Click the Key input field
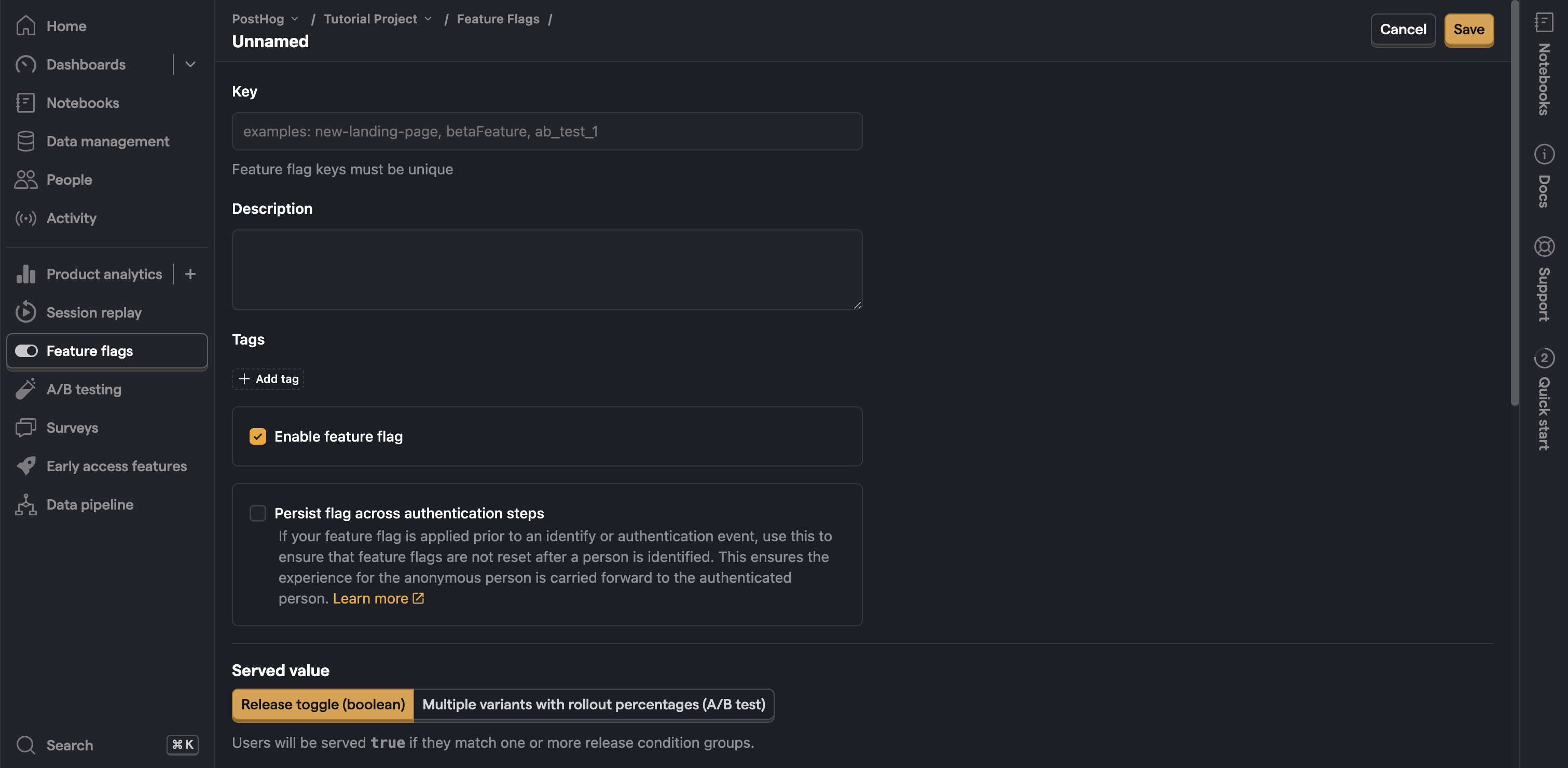Image resolution: width=1568 pixels, height=768 pixels. click(547, 131)
